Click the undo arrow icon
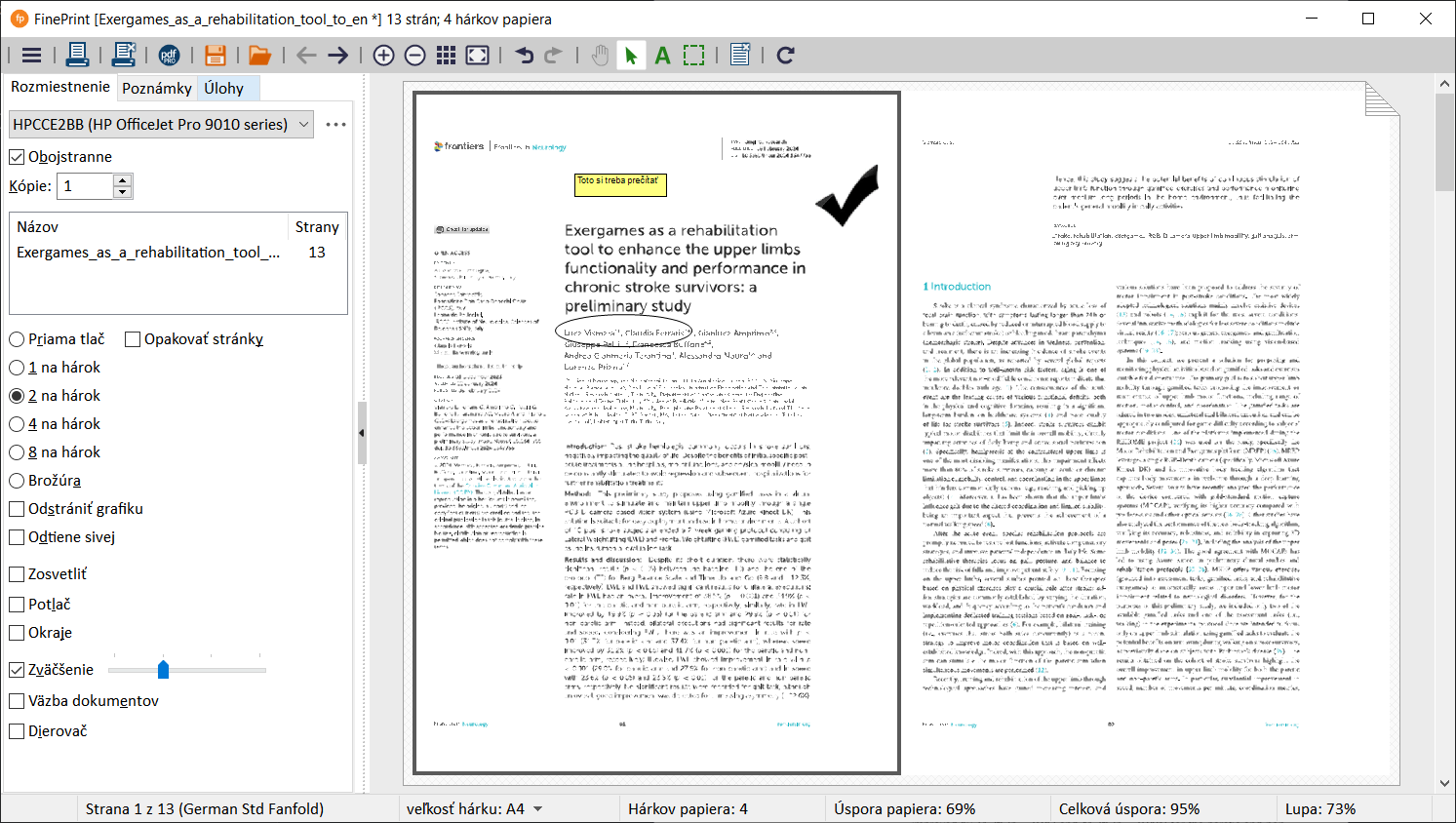 coord(525,56)
